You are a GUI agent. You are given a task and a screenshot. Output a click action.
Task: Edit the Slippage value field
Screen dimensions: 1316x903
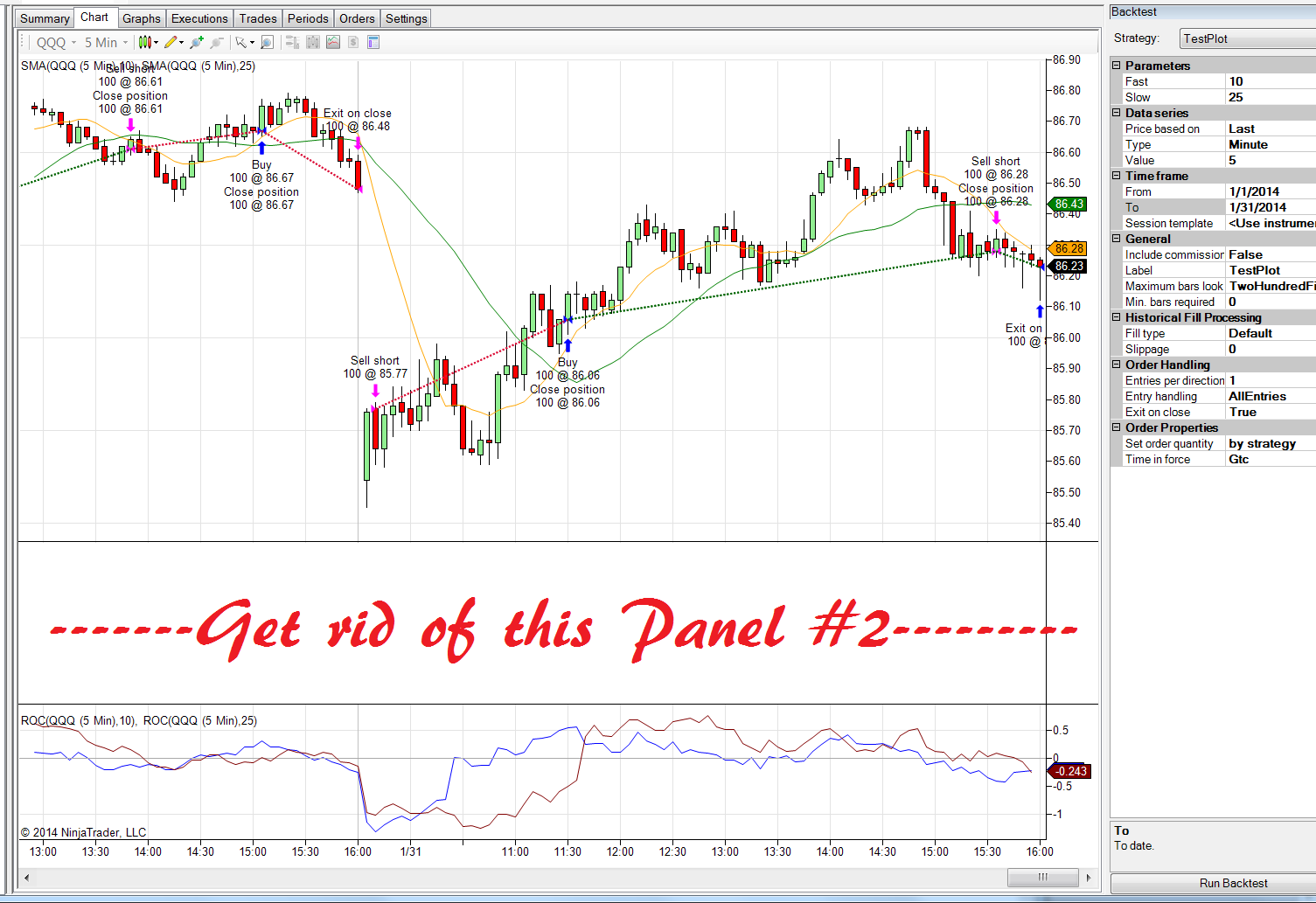(1271, 349)
